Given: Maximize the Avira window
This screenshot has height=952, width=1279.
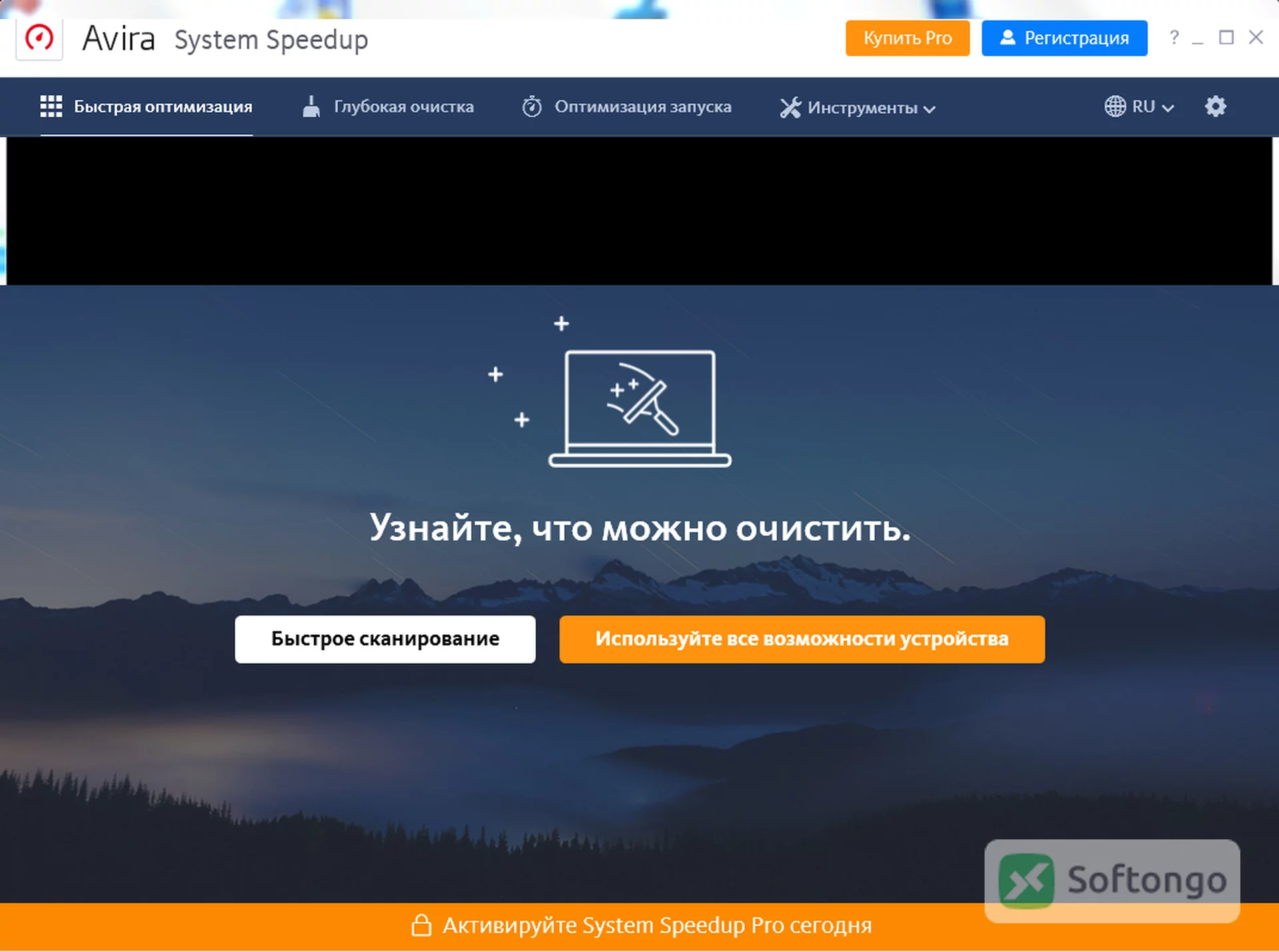Looking at the screenshot, I should [x=1226, y=37].
